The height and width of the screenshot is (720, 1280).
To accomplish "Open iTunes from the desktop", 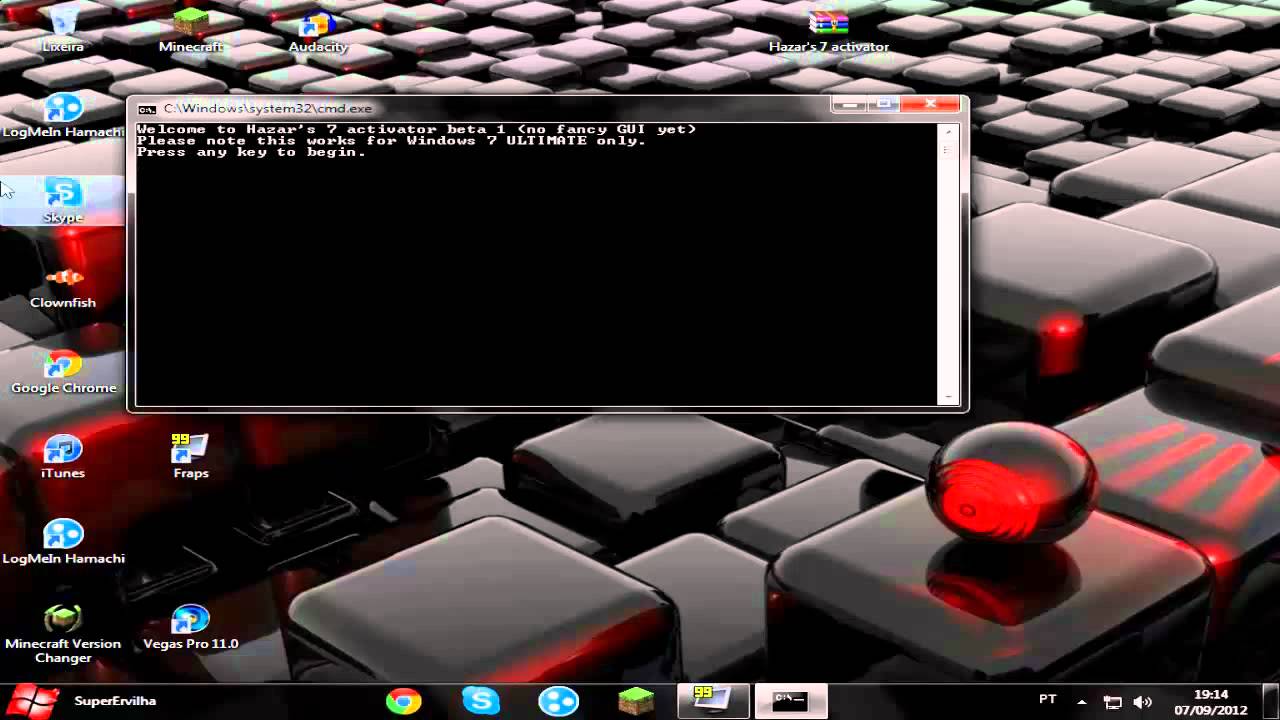I will tap(63, 456).
